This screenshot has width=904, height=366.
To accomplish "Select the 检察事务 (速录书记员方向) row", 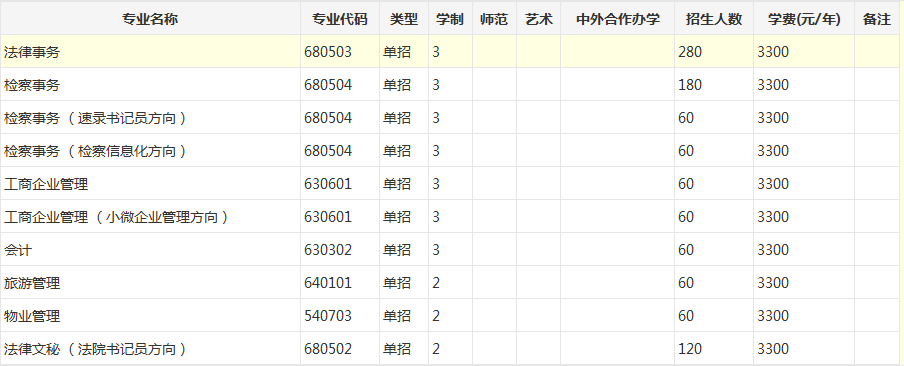I will tap(452, 118).
